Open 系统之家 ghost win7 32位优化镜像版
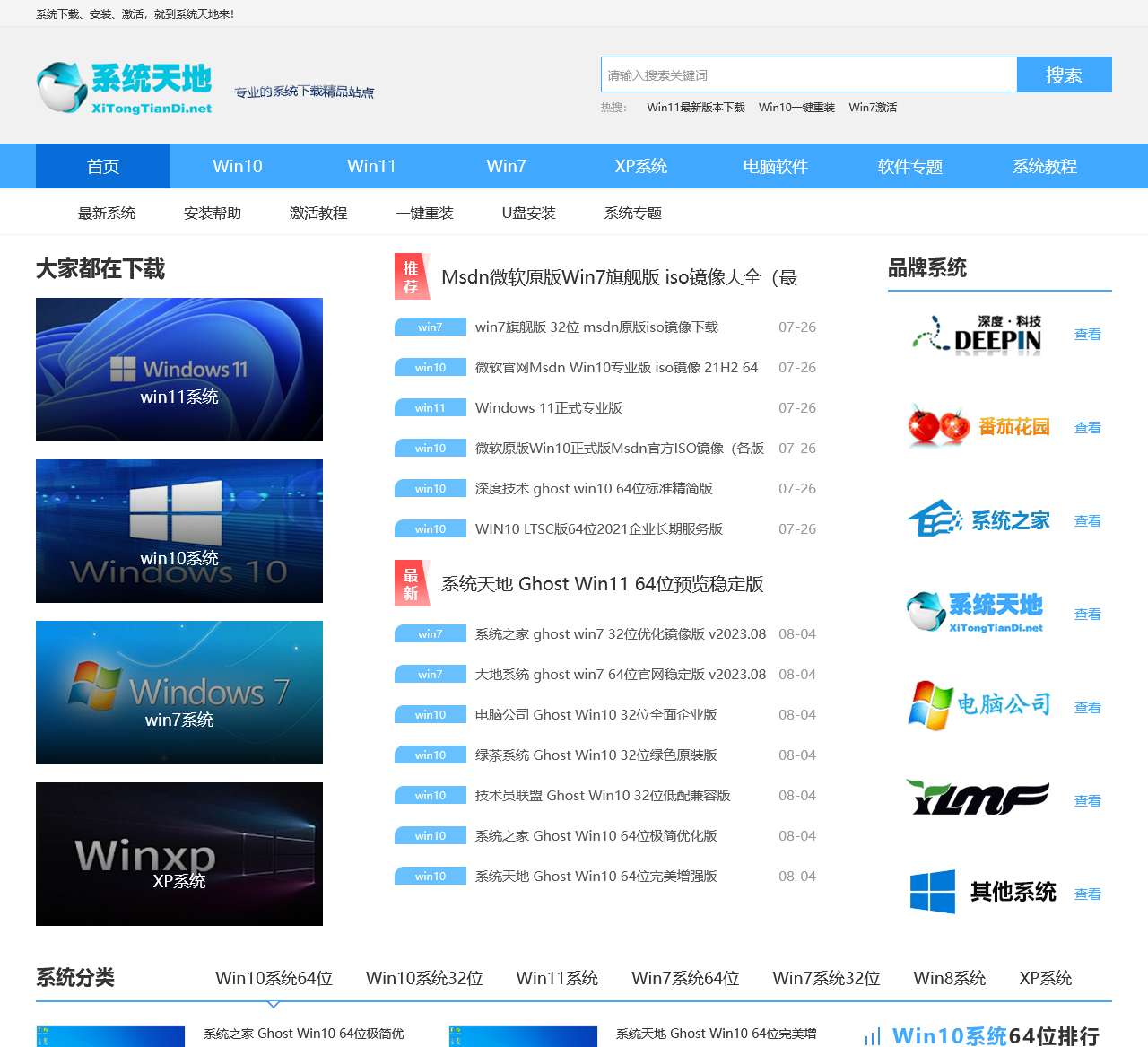 [x=621, y=634]
